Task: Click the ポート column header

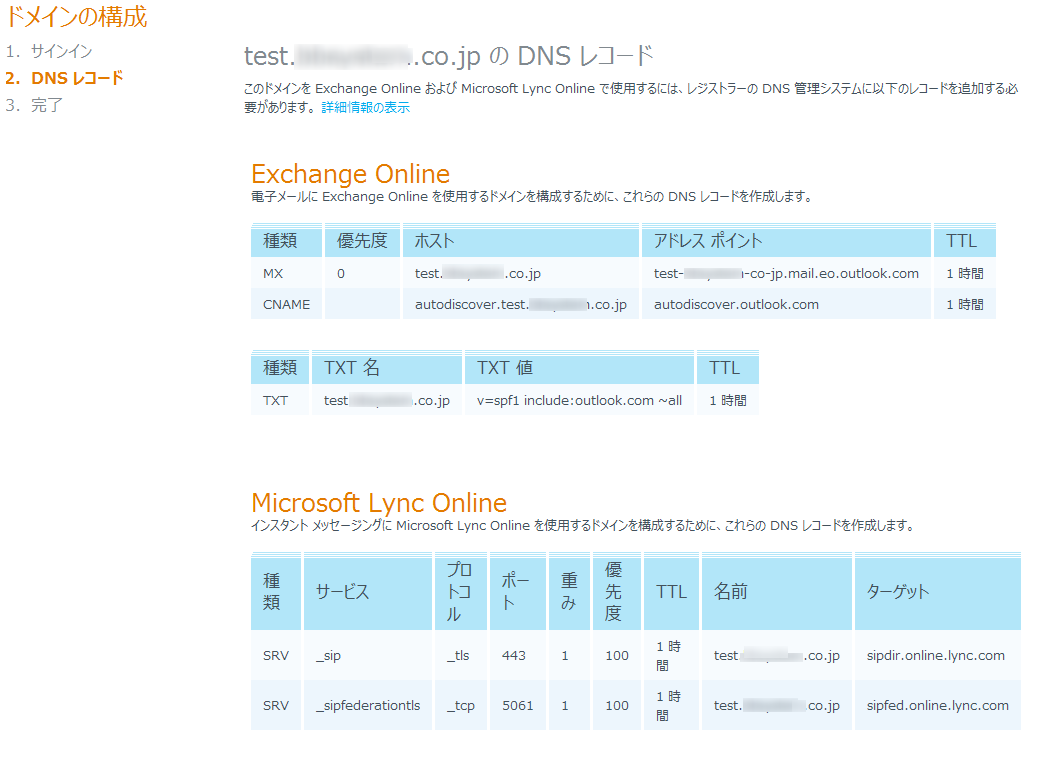Action: click(x=518, y=592)
